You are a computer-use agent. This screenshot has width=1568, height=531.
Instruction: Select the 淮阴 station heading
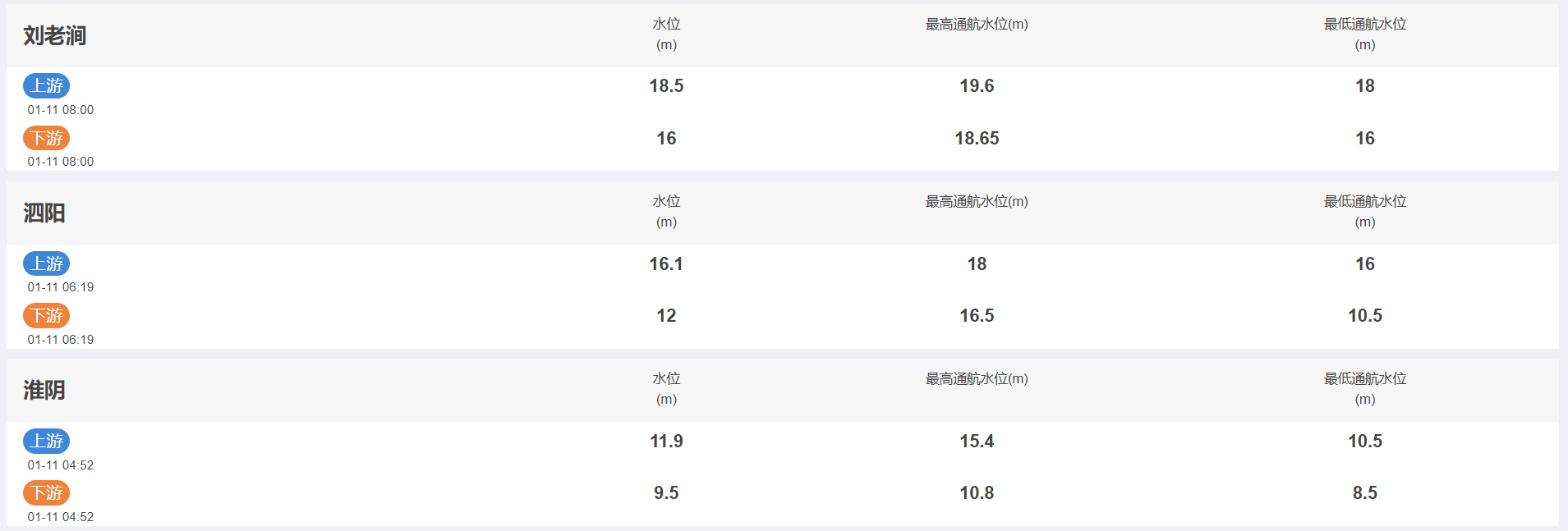coord(44,391)
